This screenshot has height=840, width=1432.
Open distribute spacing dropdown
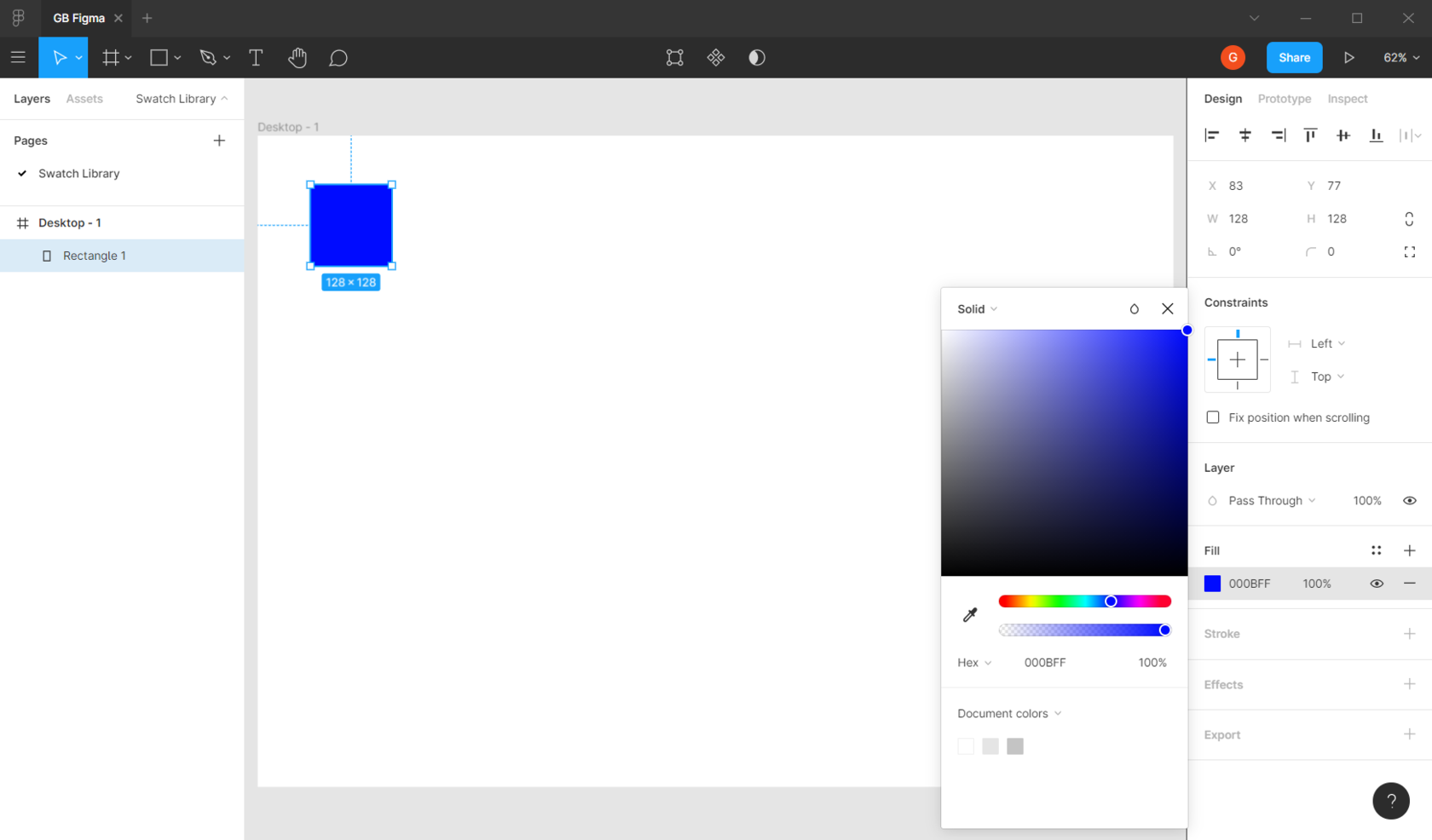tap(1411, 135)
